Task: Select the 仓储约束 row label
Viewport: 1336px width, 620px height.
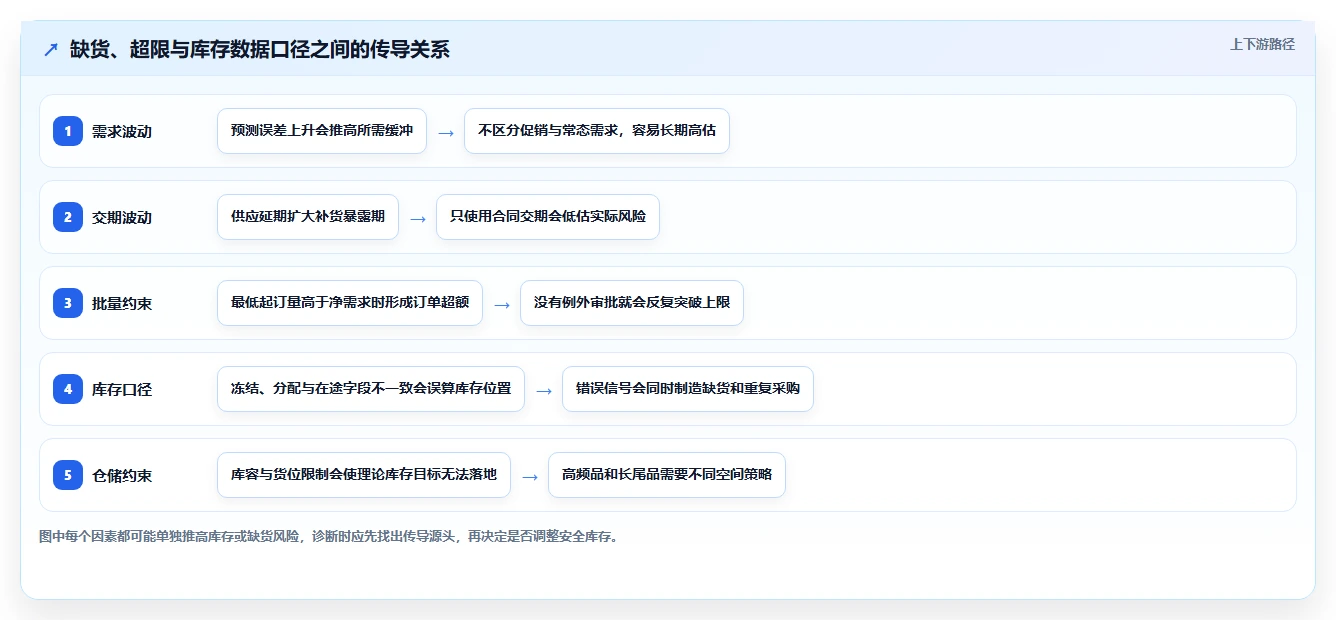Action: [122, 475]
